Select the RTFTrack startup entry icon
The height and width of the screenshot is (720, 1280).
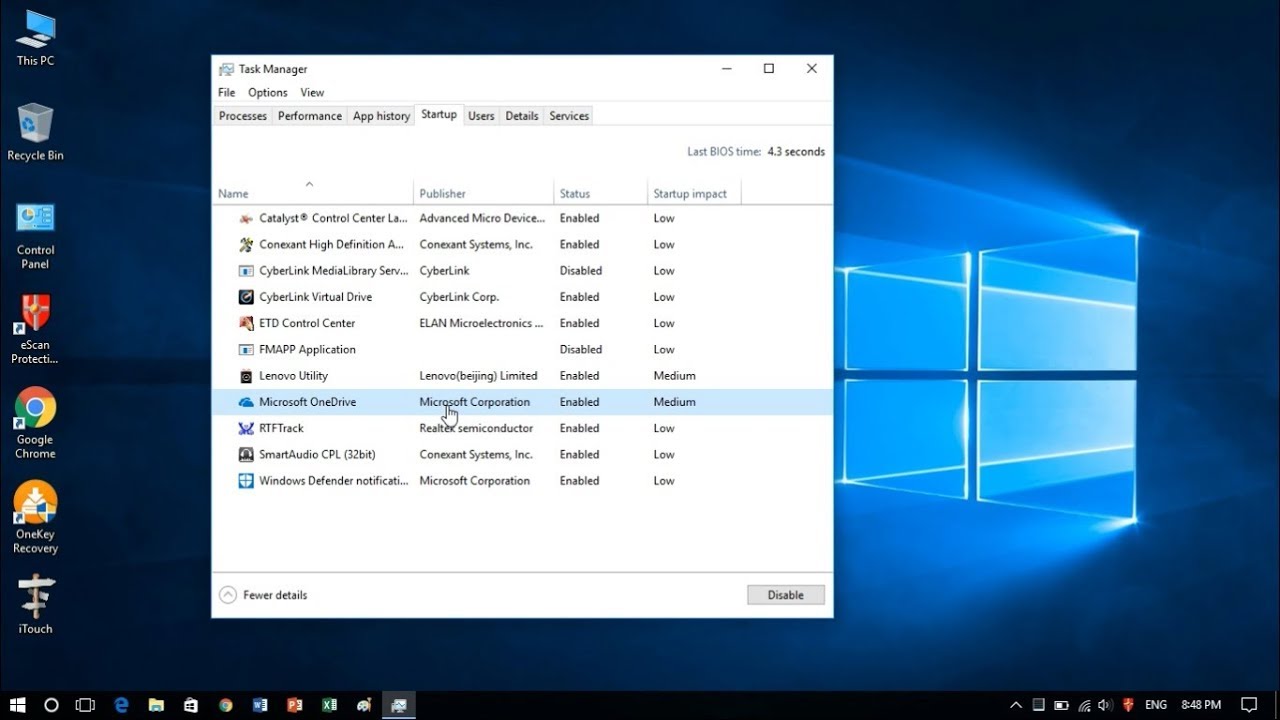pos(246,428)
